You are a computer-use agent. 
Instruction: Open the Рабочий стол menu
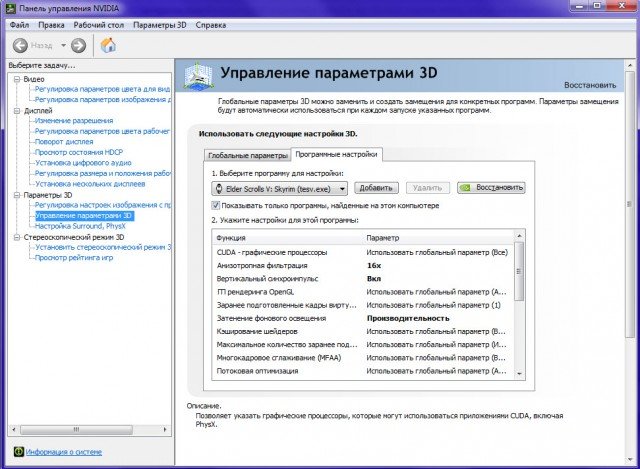click(98, 25)
